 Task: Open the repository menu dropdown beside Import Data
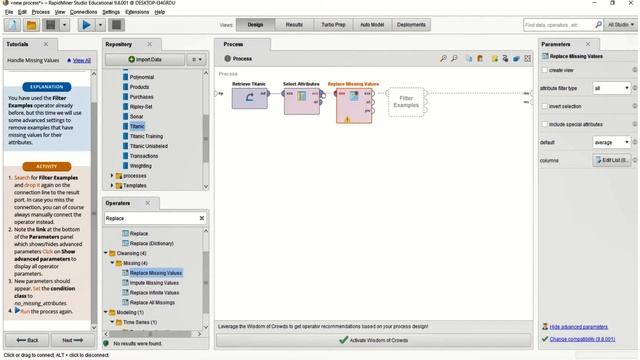pos(197,60)
